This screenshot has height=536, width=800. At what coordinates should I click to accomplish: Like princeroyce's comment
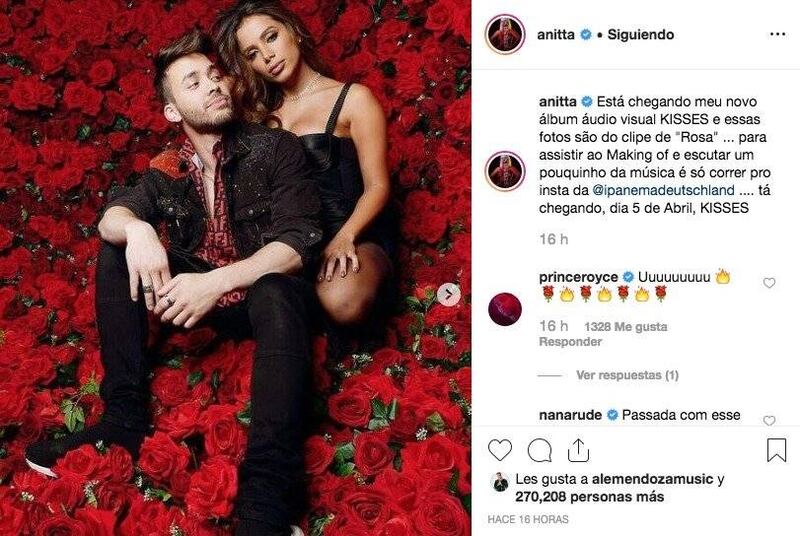click(x=769, y=283)
